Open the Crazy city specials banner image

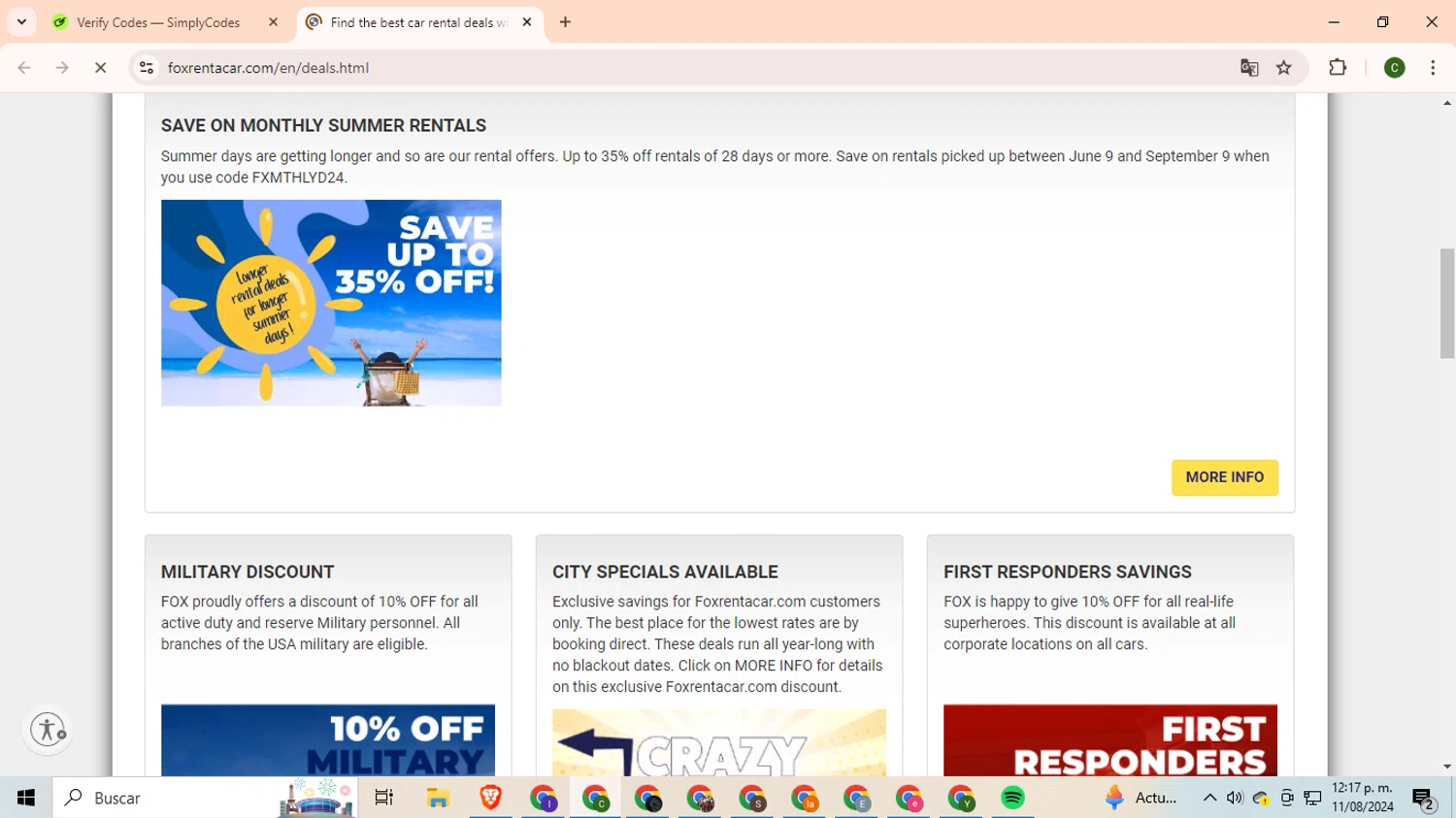[719, 742]
